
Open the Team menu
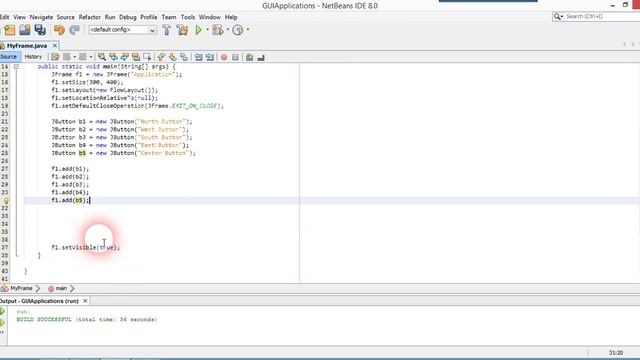tap(169, 17)
